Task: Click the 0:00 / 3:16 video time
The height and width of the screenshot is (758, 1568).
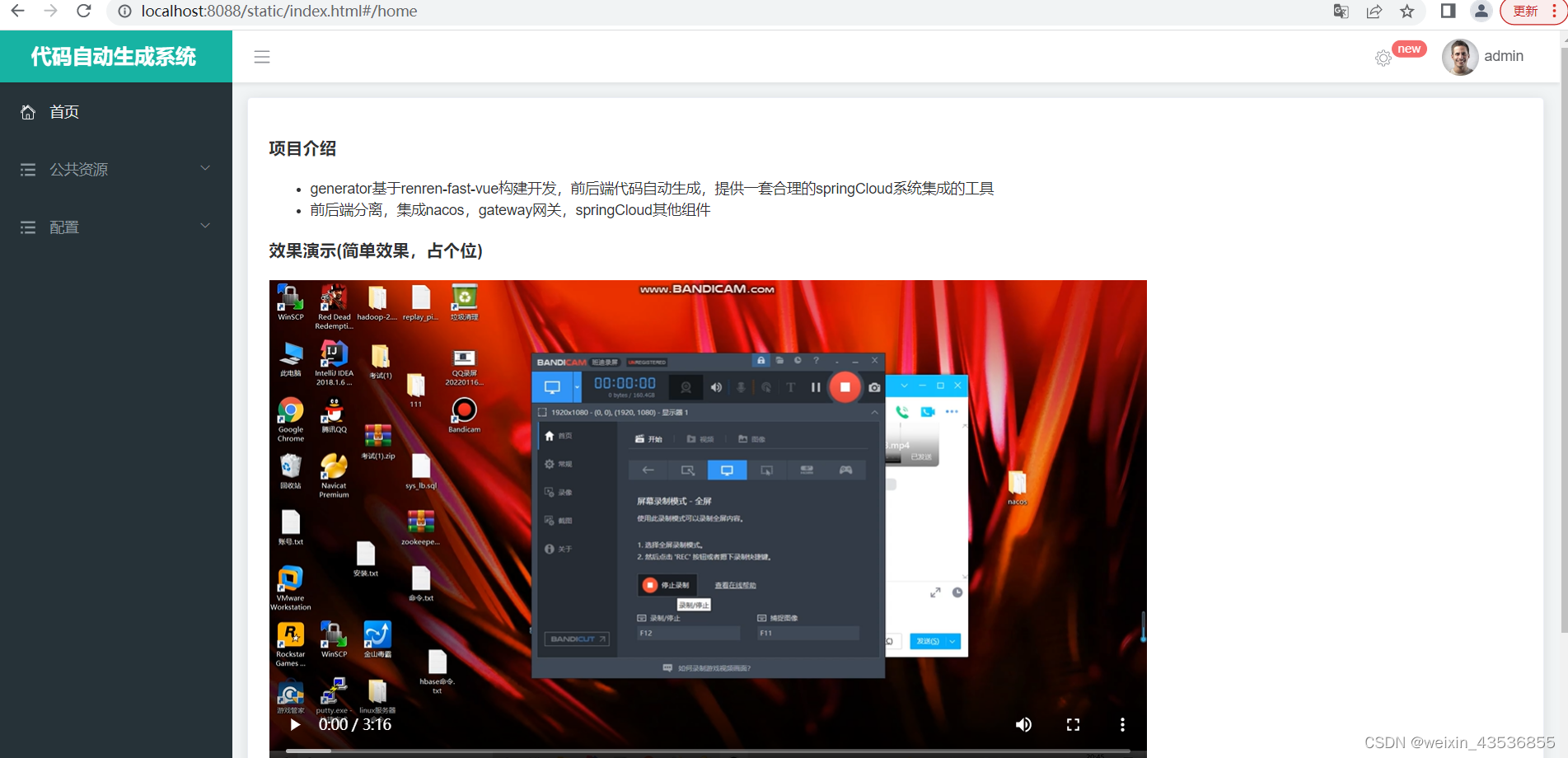Action: coord(355,725)
